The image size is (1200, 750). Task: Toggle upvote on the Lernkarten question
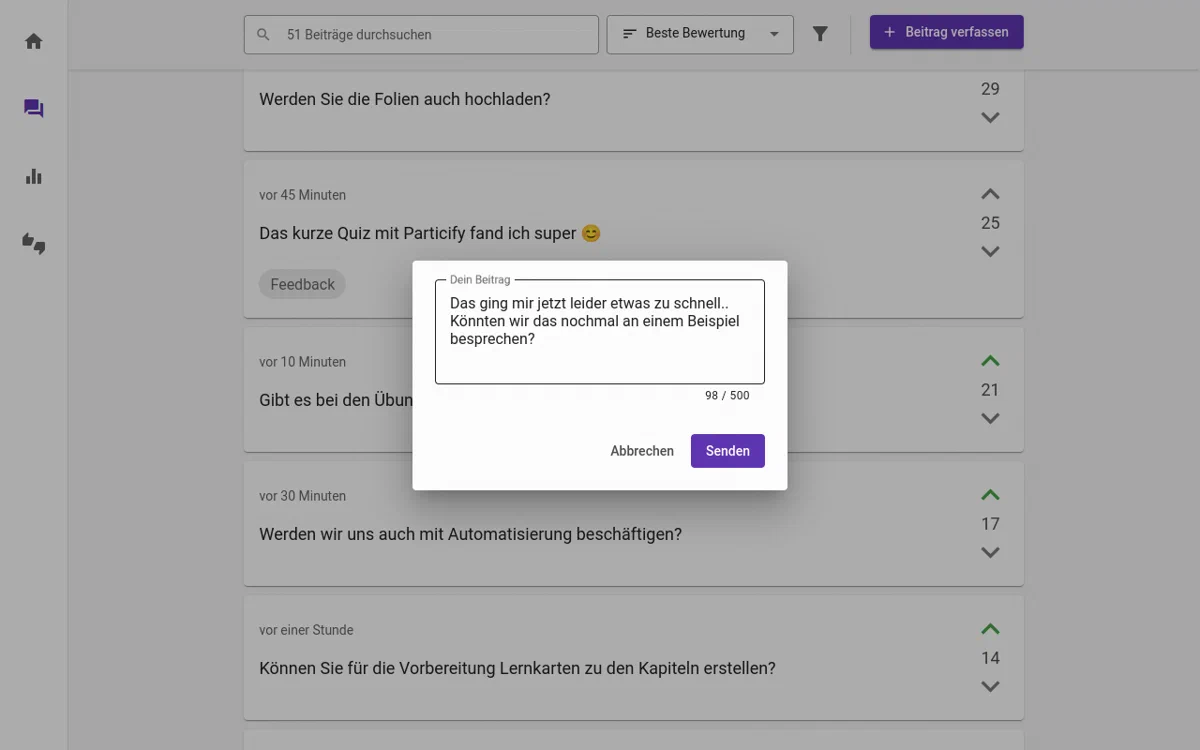coord(990,629)
